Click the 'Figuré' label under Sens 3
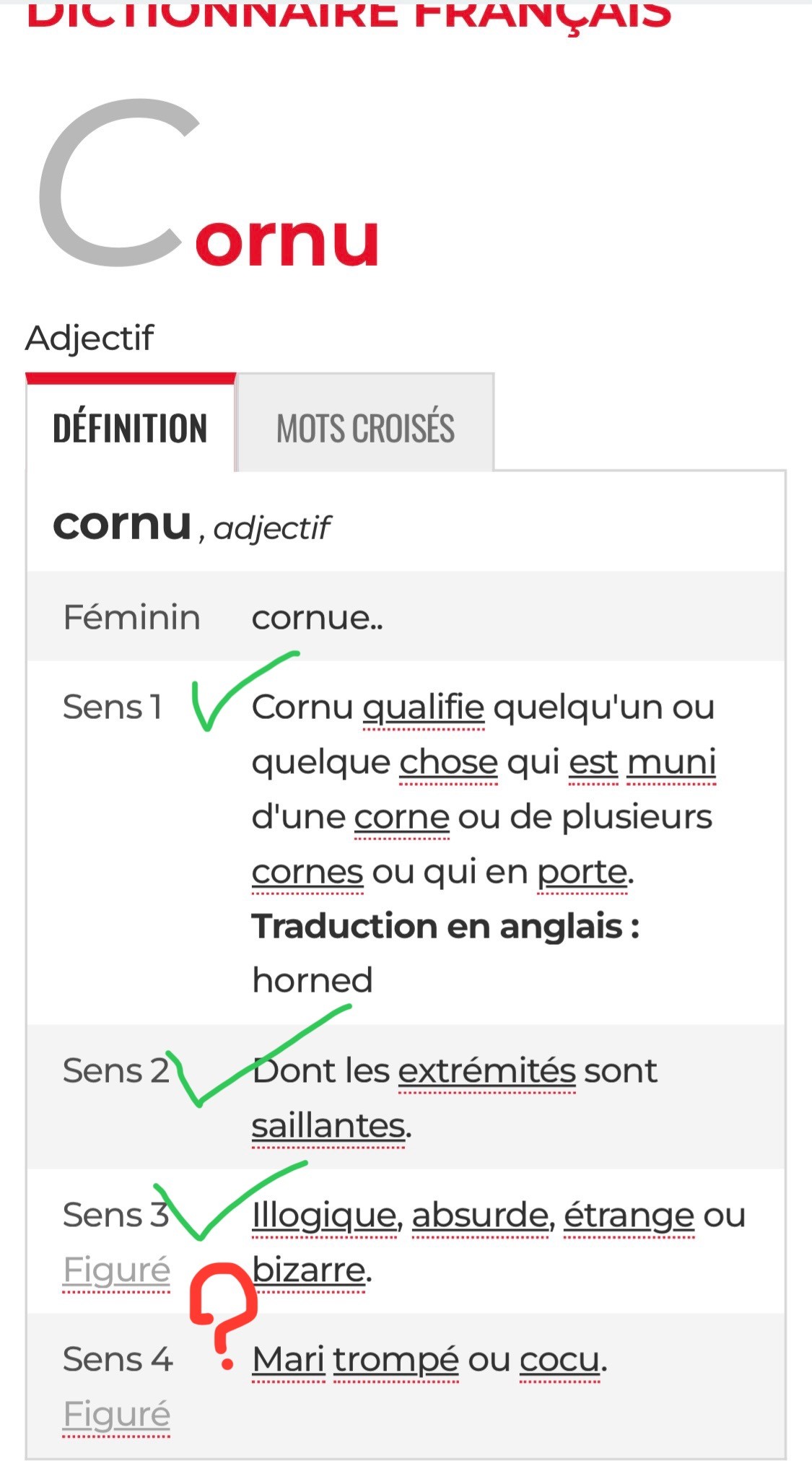Viewport: 812px width, 1466px height. [x=116, y=1270]
